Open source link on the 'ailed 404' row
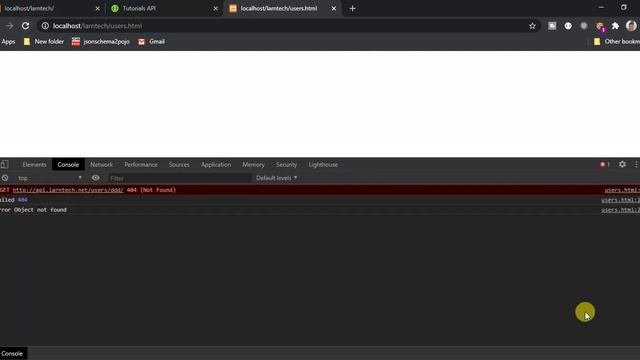 (620, 200)
